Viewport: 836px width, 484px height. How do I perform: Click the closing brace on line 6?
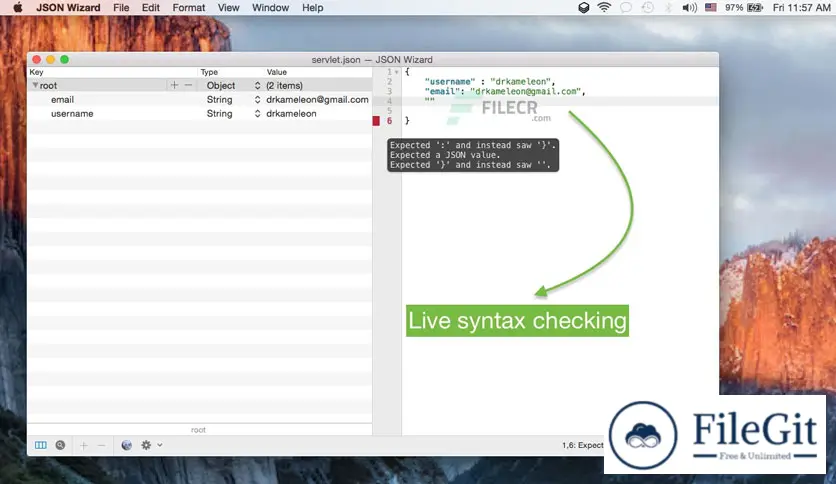(x=407, y=121)
